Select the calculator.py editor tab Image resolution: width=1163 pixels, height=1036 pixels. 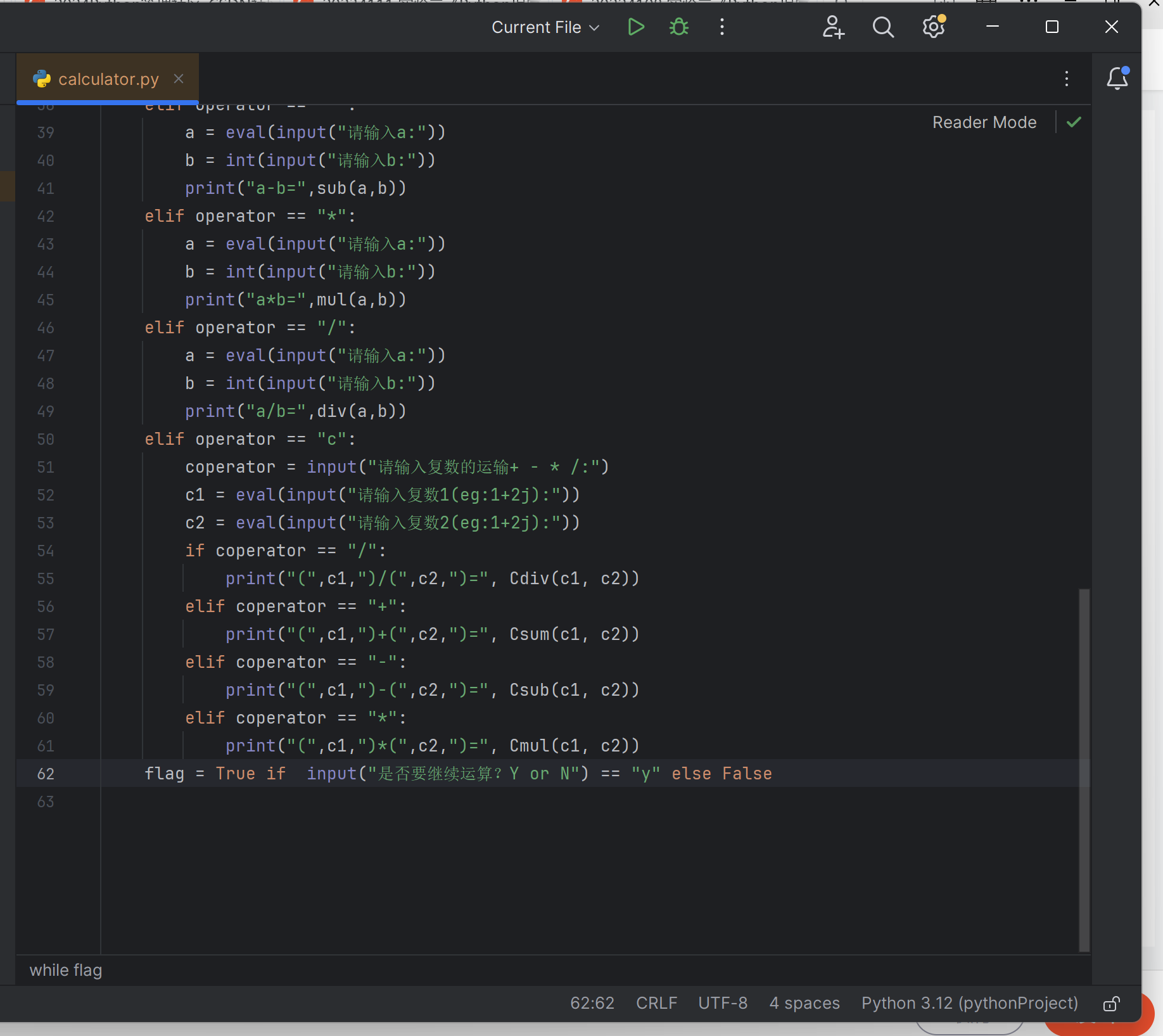[108, 79]
